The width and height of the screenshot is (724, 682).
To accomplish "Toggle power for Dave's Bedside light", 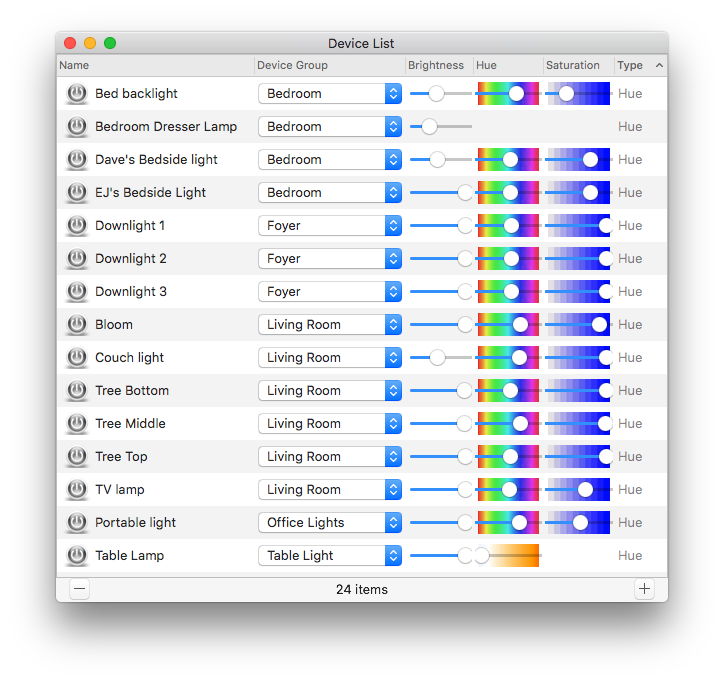I will [x=77, y=160].
